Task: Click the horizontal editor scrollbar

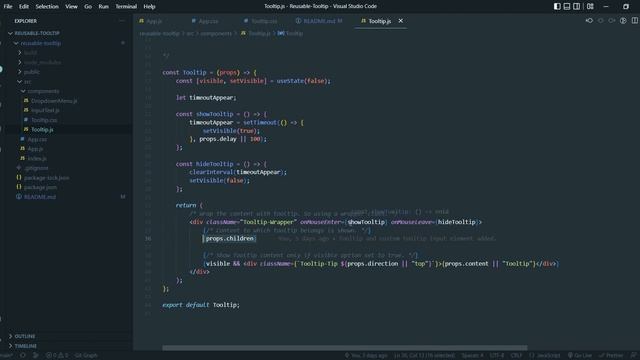Action: point(344,348)
